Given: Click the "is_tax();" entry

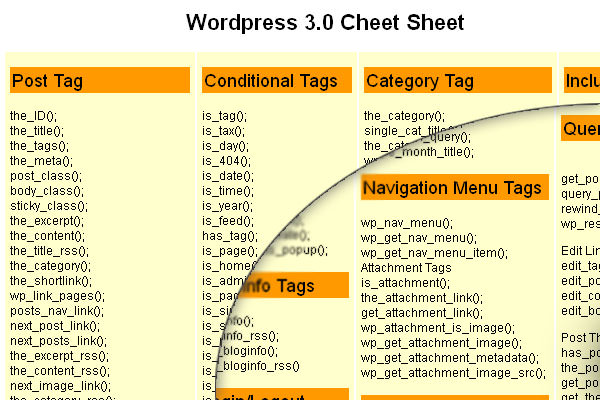Looking at the screenshot, I should click(x=223, y=131).
